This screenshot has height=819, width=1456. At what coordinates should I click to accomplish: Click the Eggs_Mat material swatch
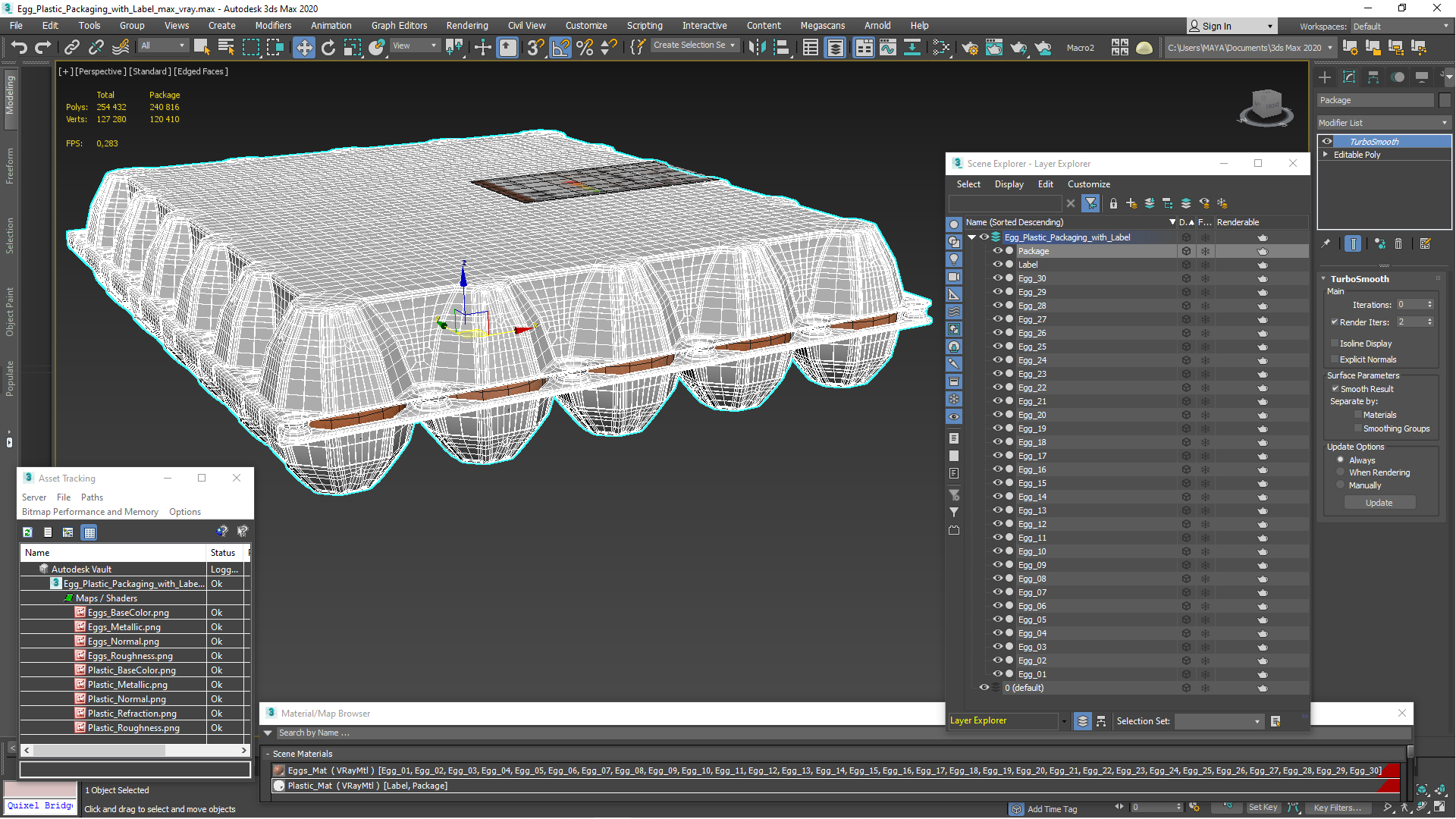pos(279,770)
